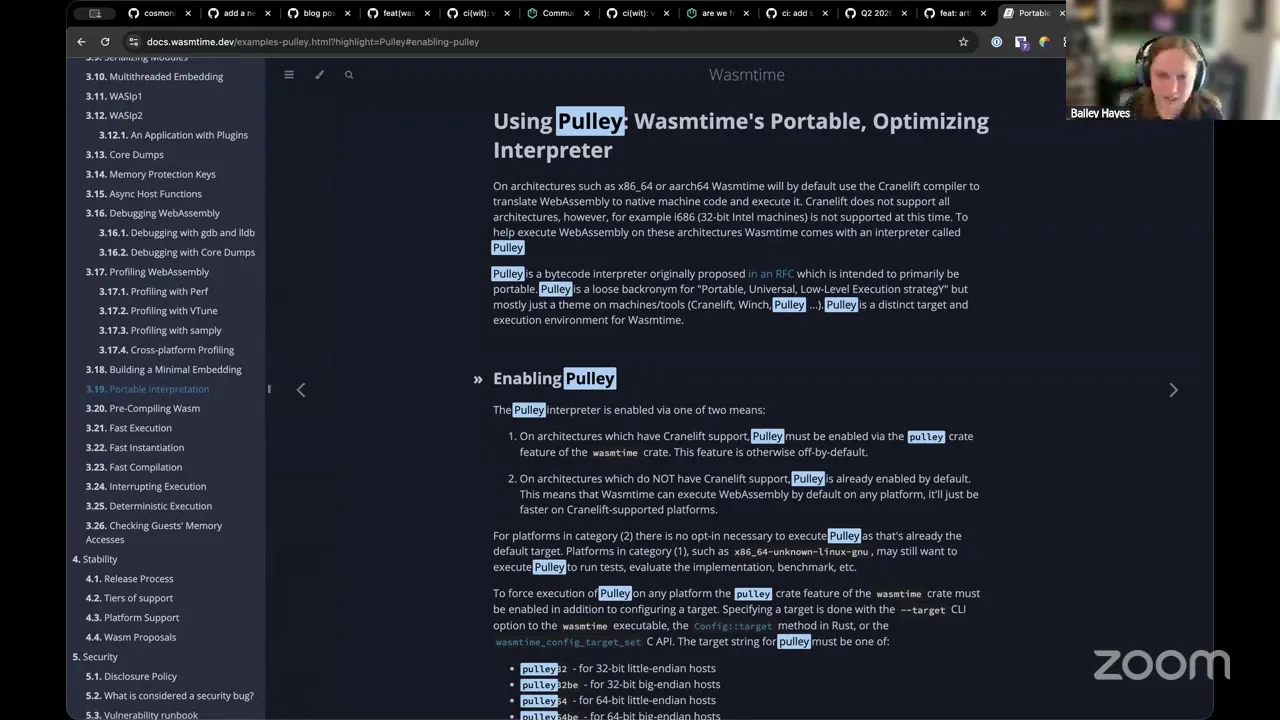The image size is (1280, 720).
Task: Open '3.22. Fast Instantiation' chapter
Action: [x=134, y=448]
